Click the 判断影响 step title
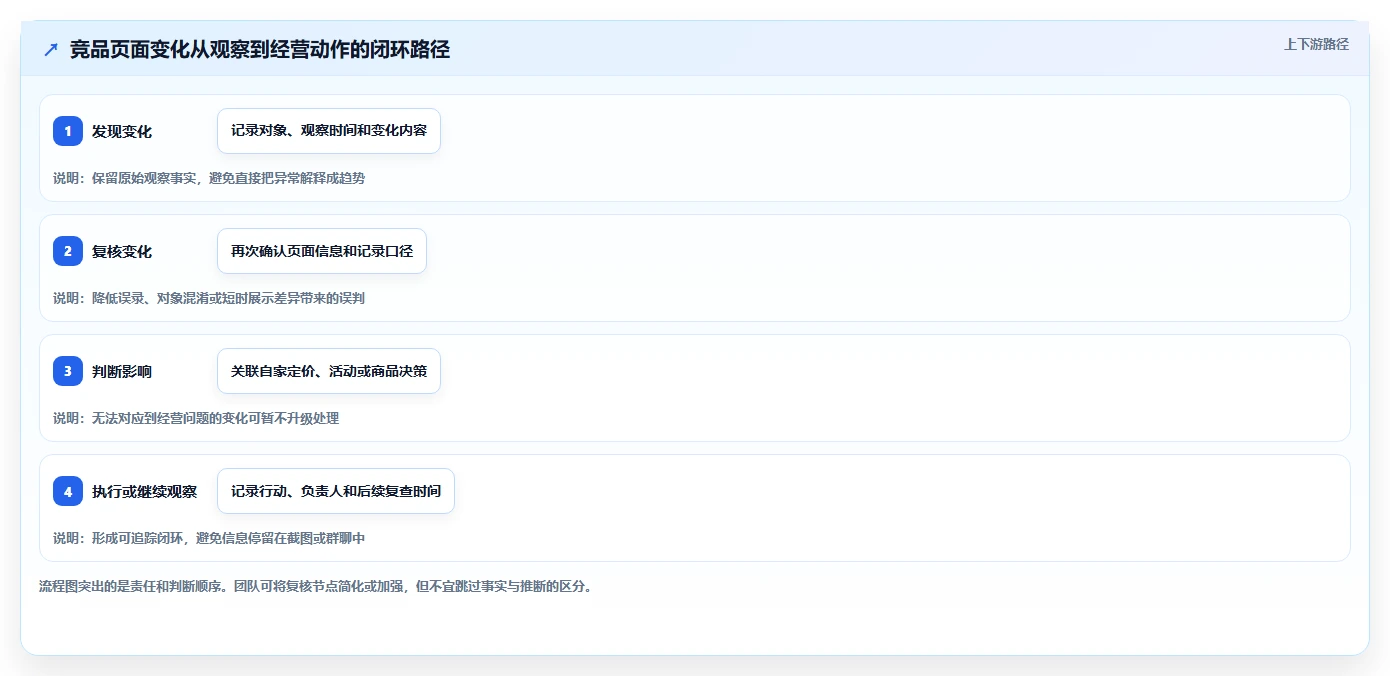 122,371
